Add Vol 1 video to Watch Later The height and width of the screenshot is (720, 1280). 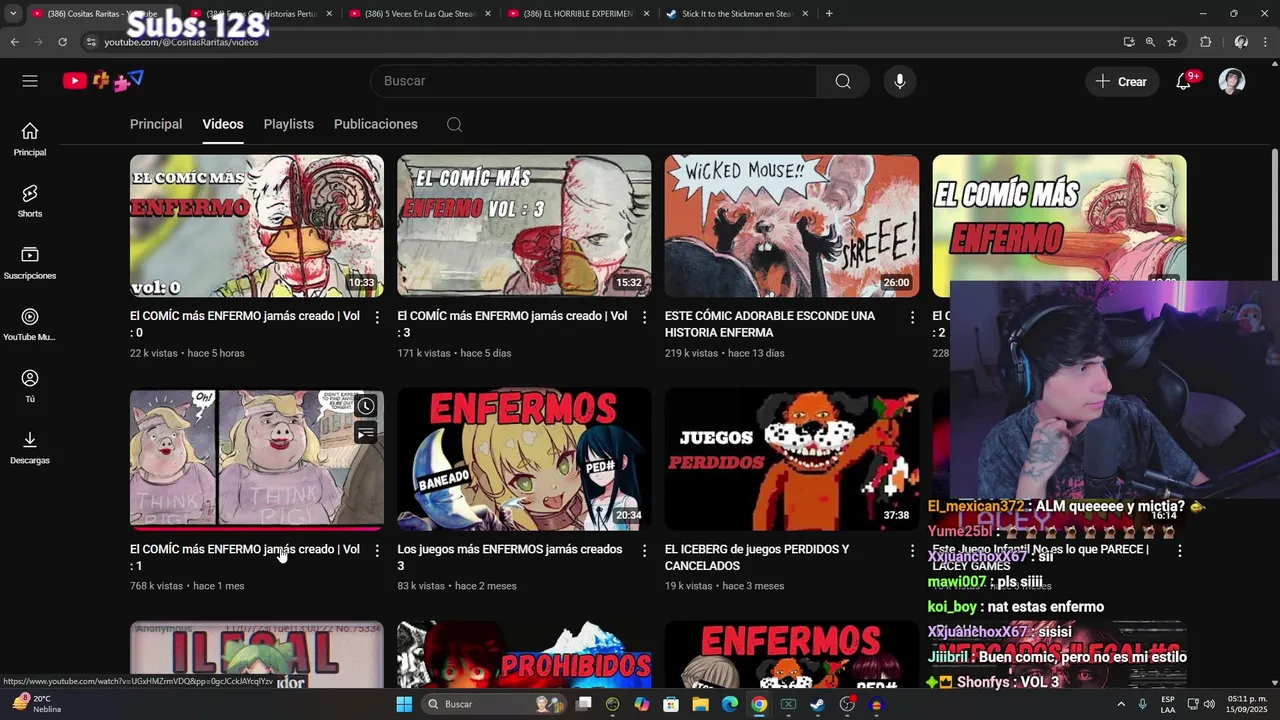[366, 406]
